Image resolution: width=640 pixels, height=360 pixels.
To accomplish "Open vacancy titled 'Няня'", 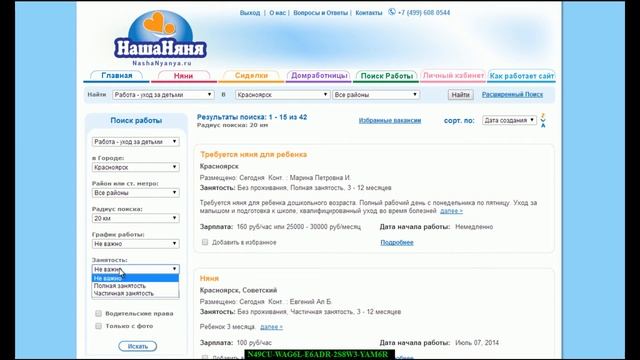I will pyautogui.click(x=209, y=278).
